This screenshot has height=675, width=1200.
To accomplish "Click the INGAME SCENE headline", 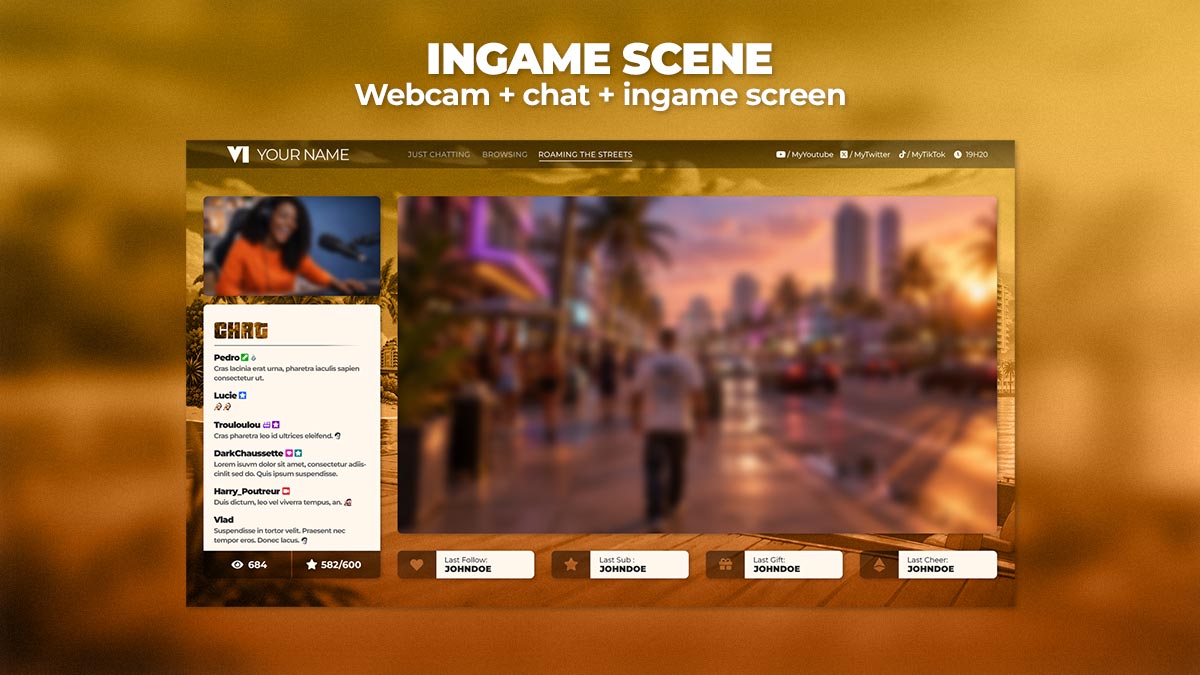I will pos(600,59).
